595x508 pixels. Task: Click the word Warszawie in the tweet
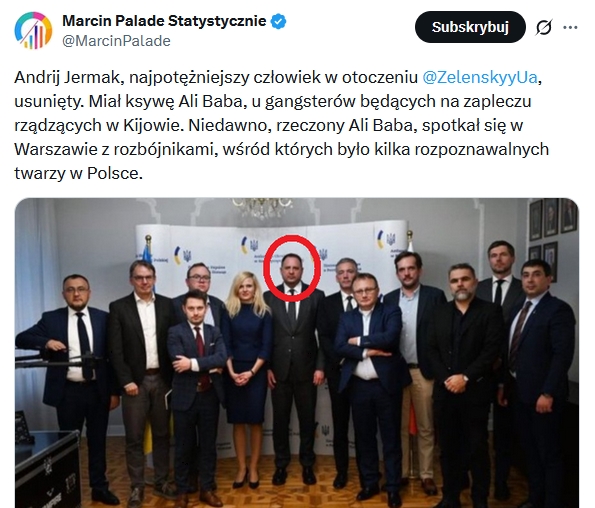[x=55, y=149]
